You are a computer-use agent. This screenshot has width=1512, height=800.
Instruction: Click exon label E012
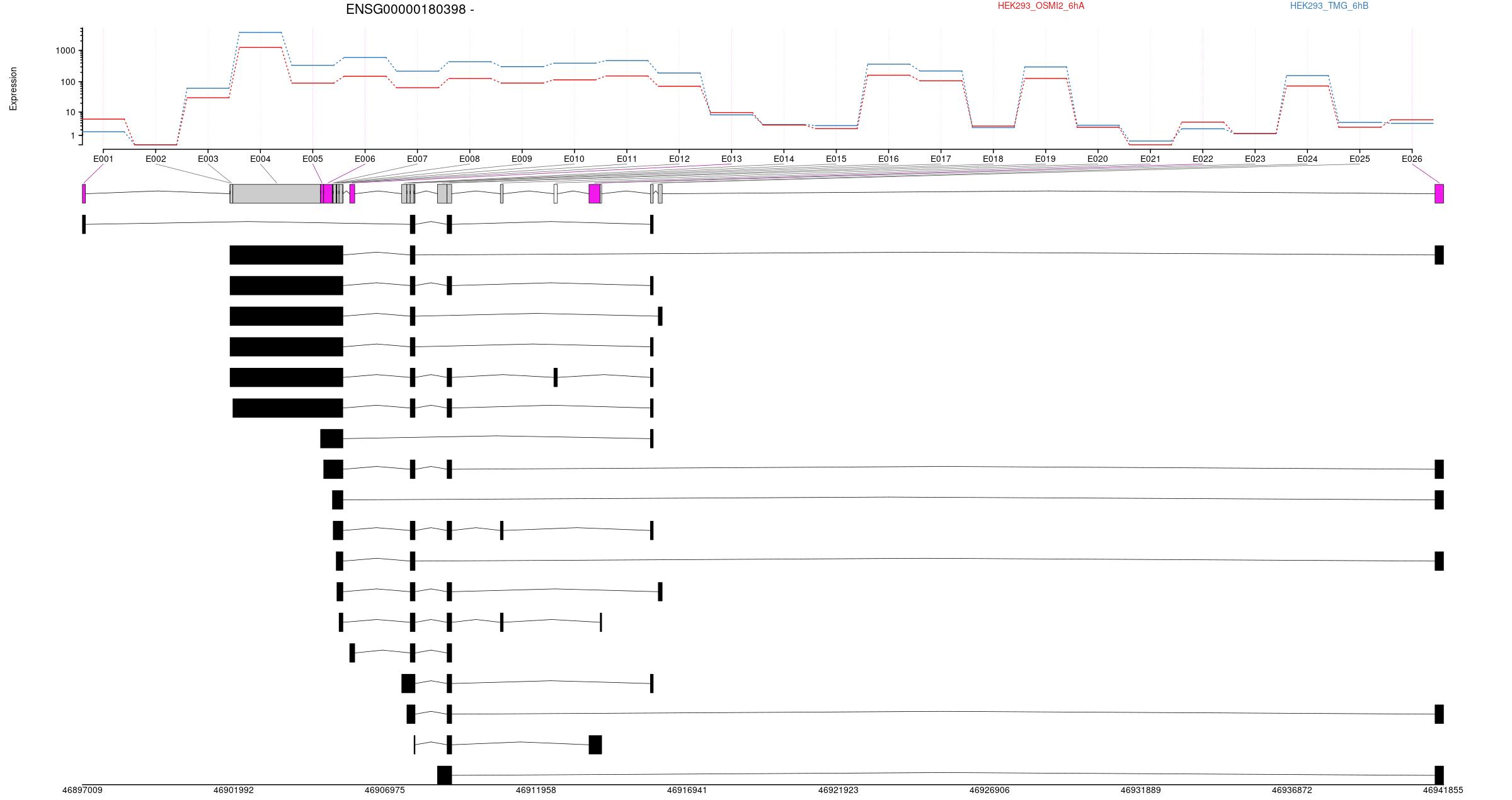click(679, 159)
